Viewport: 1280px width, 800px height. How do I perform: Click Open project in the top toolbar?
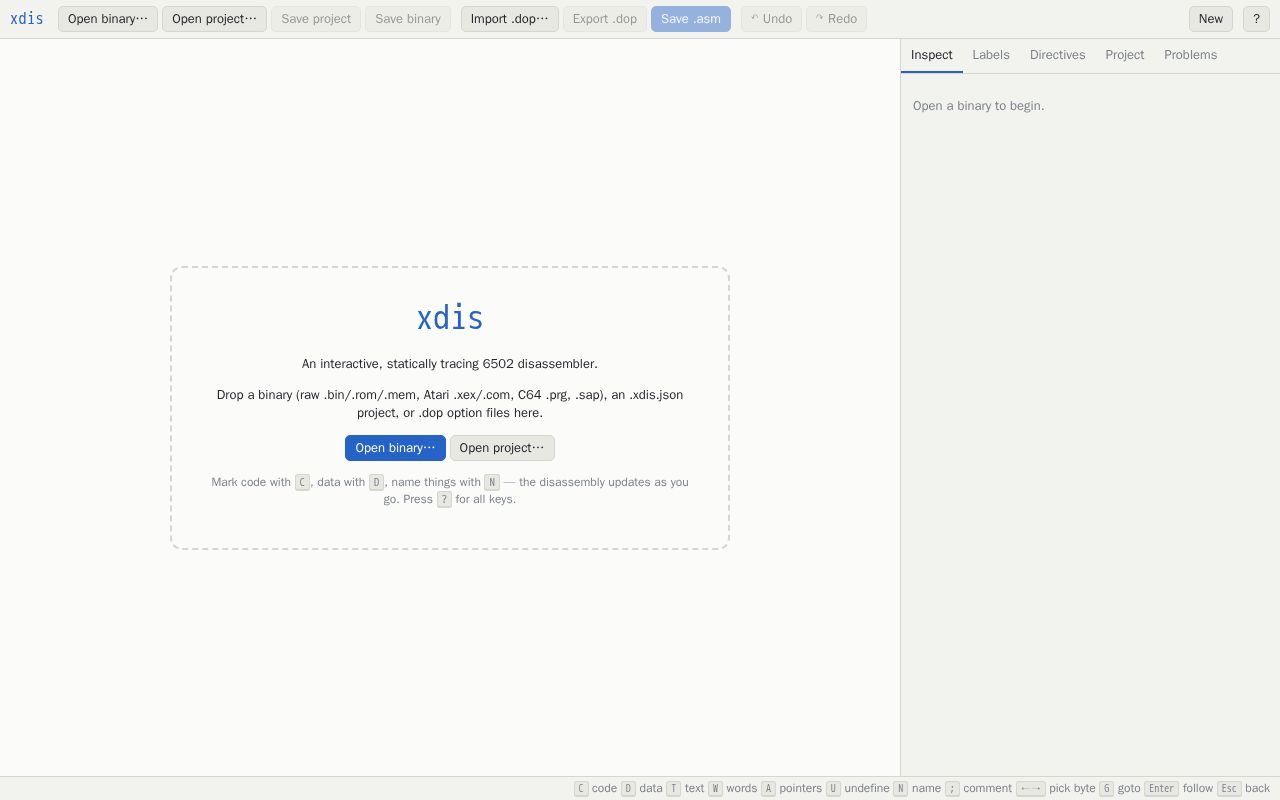(214, 18)
